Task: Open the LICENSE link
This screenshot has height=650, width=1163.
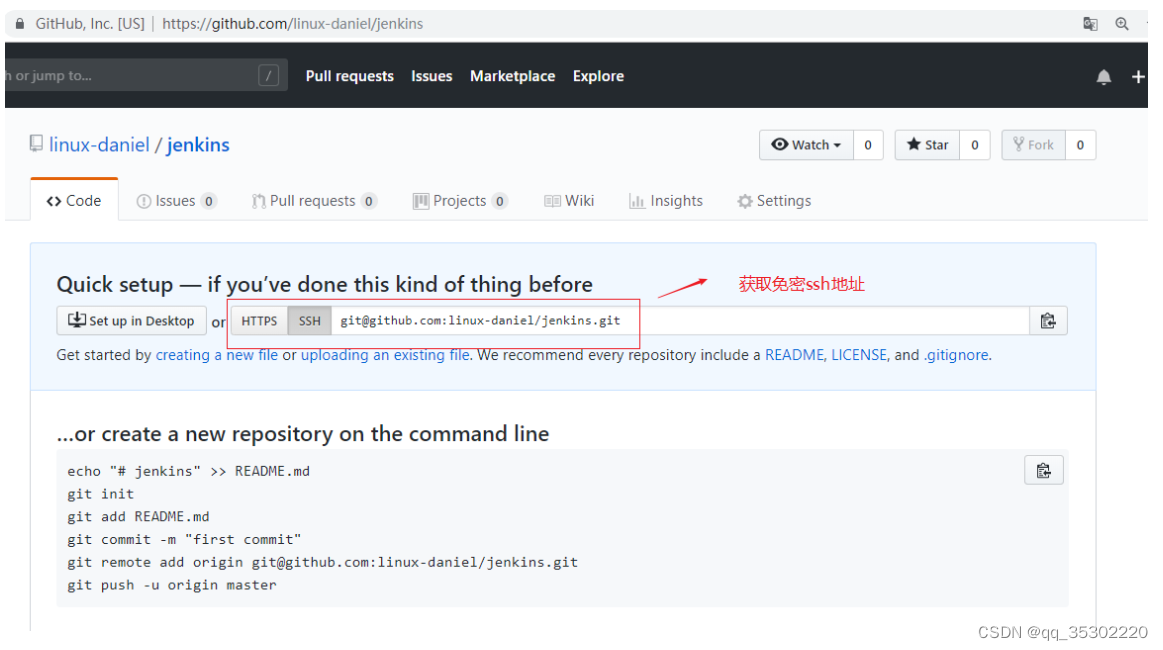Action: pos(859,355)
